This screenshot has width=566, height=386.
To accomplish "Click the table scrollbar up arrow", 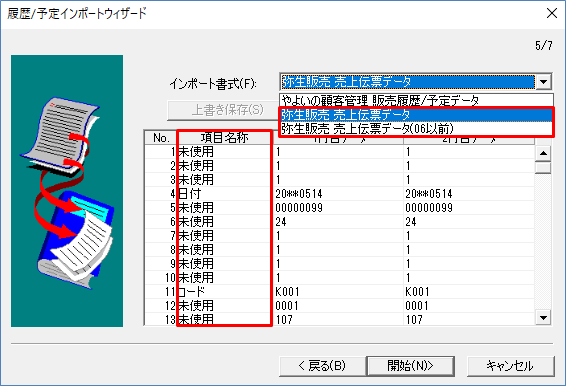I will click(x=543, y=153).
